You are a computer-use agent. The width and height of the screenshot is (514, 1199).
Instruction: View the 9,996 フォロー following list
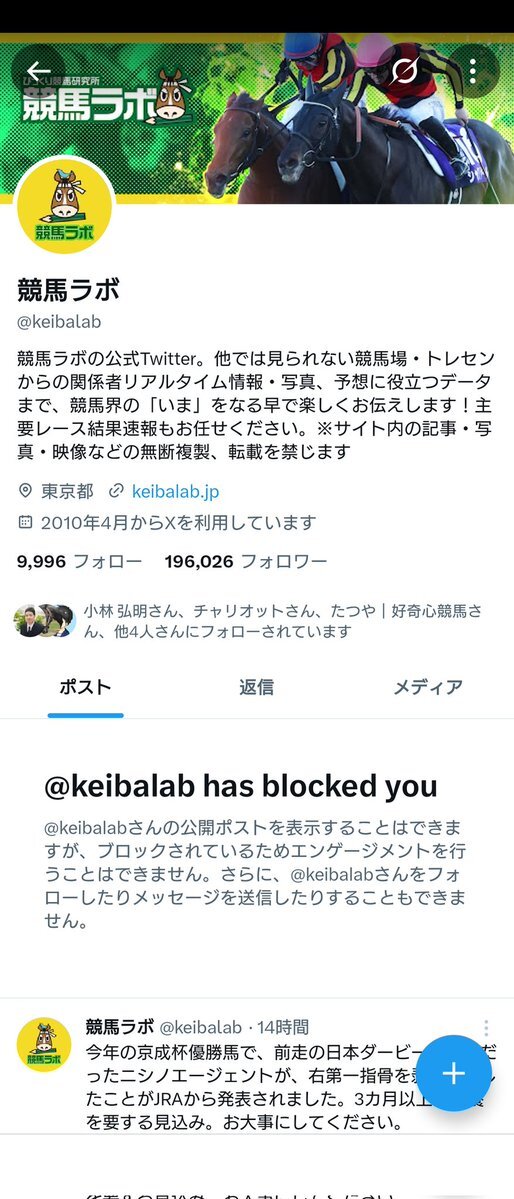tap(80, 562)
